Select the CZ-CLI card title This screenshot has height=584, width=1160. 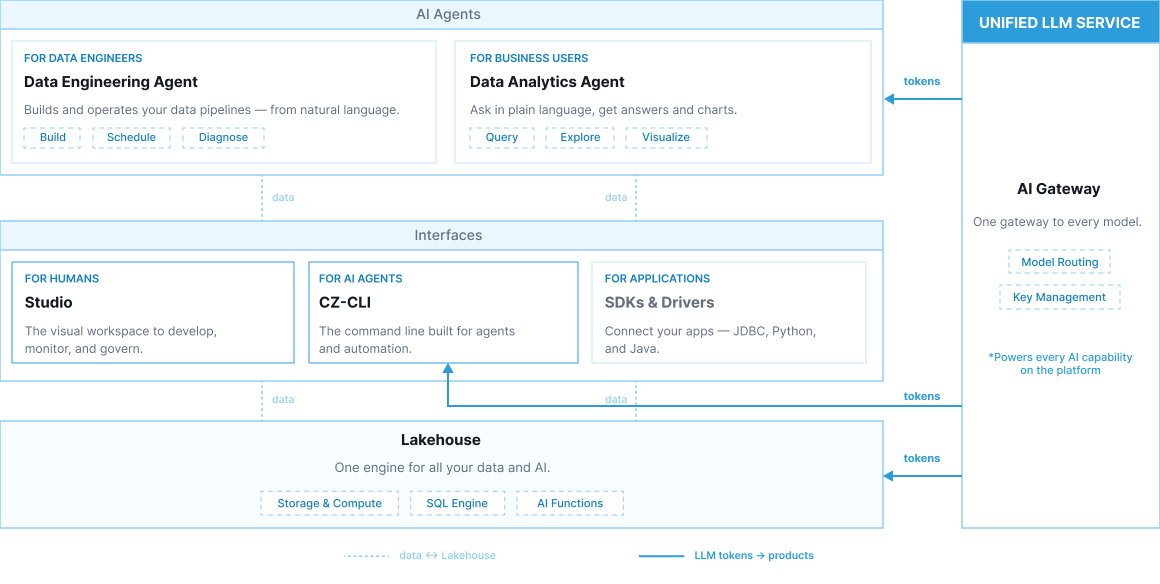345,303
